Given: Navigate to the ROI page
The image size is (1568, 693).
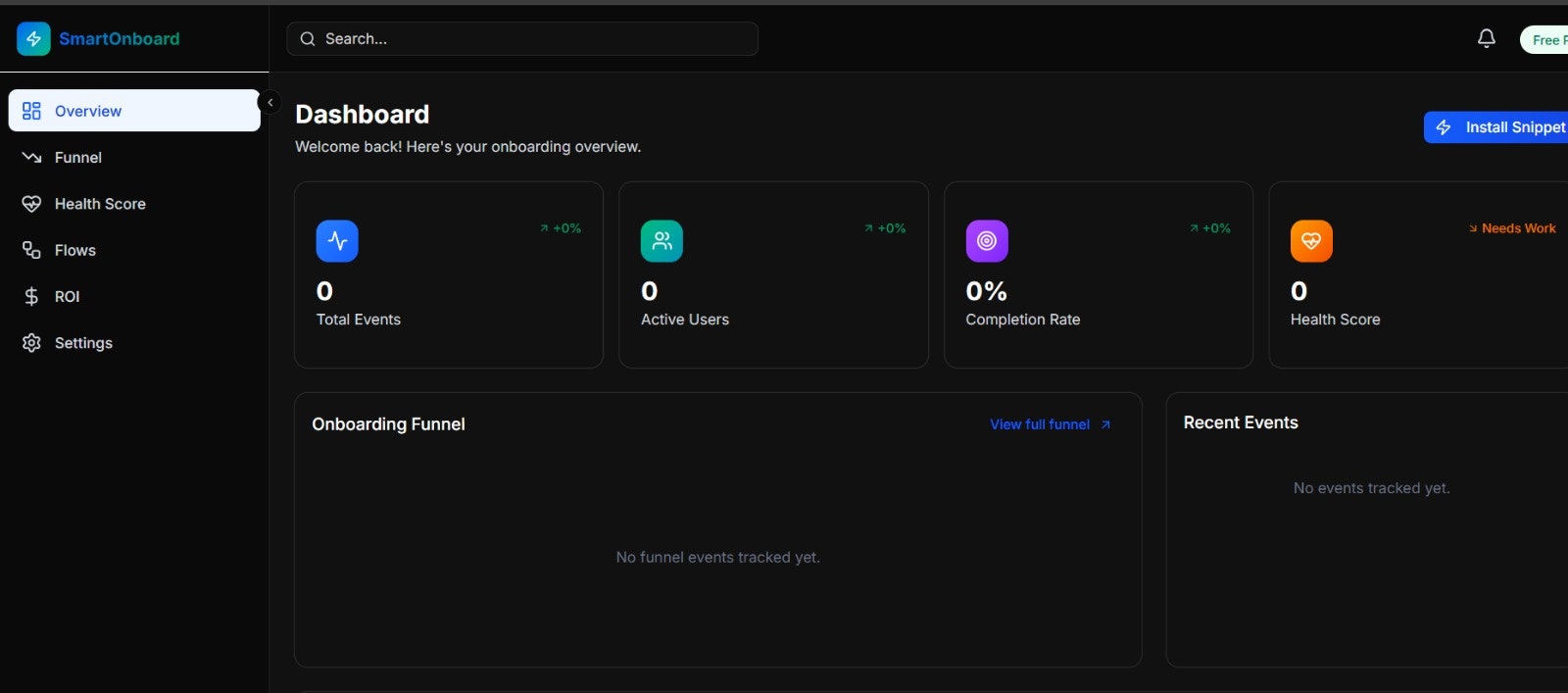Looking at the screenshot, I should 134,296.
